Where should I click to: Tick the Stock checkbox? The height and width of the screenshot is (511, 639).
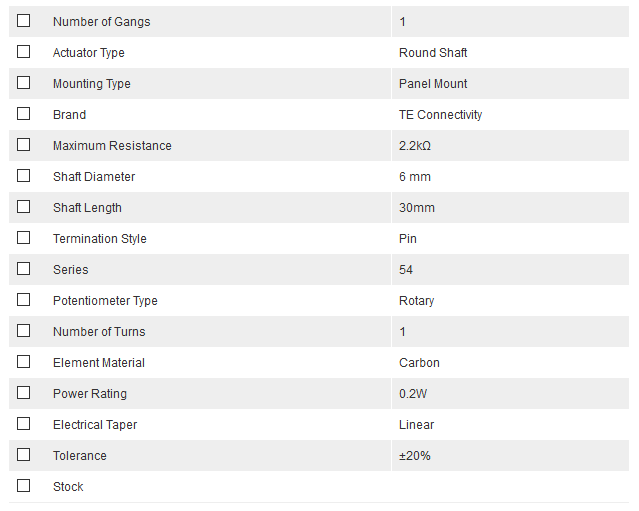[24, 486]
